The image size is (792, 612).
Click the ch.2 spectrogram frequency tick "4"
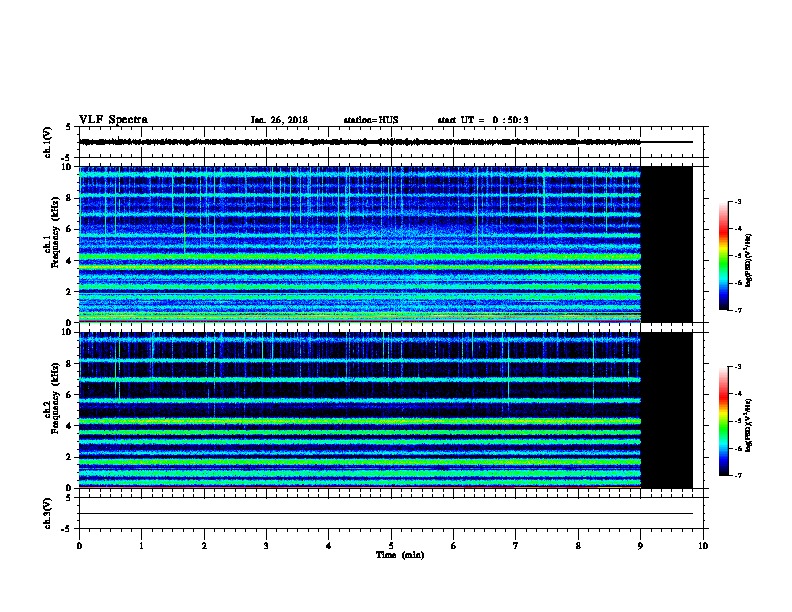coord(69,426)
